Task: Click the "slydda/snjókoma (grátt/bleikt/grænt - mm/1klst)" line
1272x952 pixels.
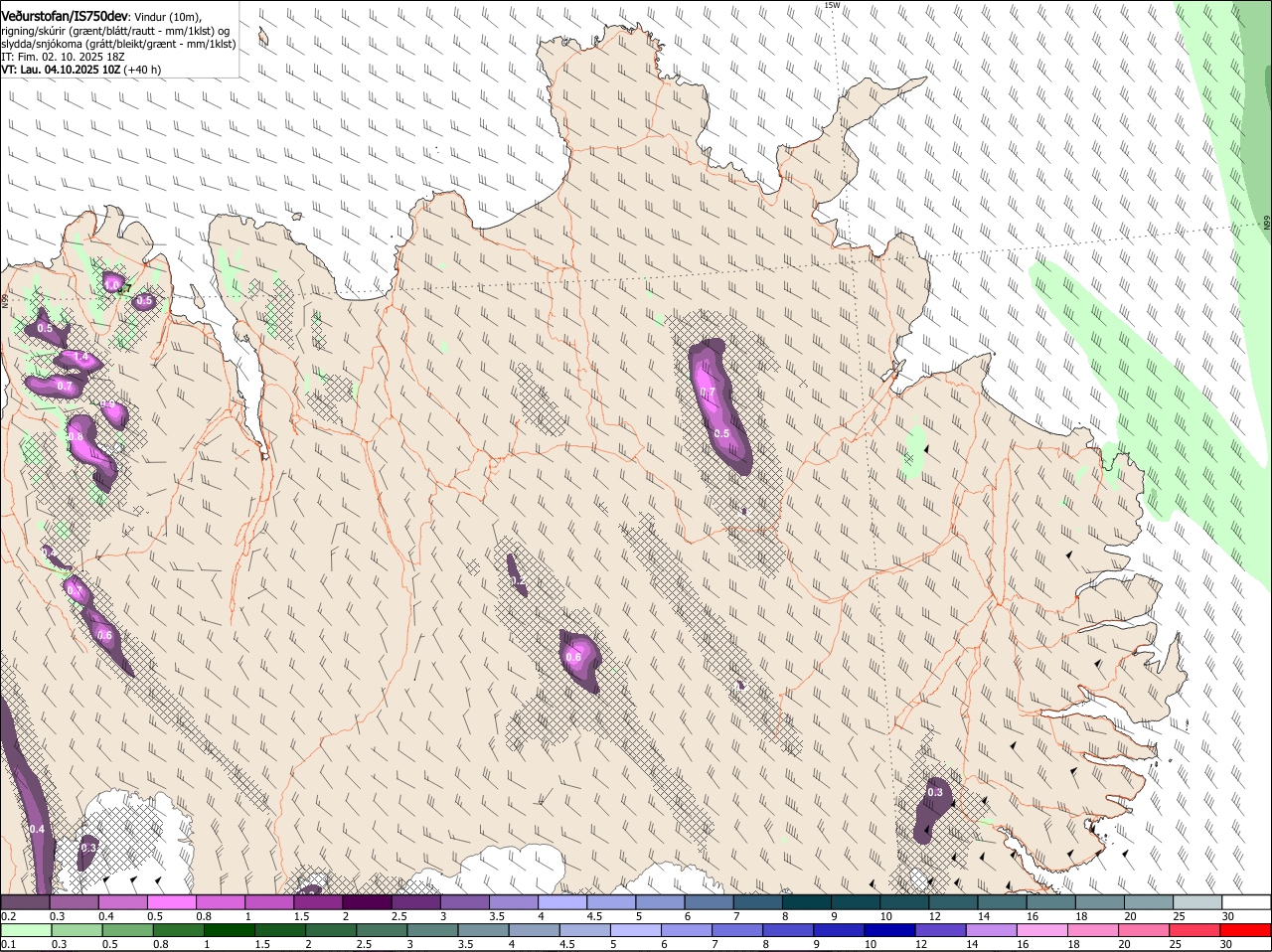Action: coord(118,43)
